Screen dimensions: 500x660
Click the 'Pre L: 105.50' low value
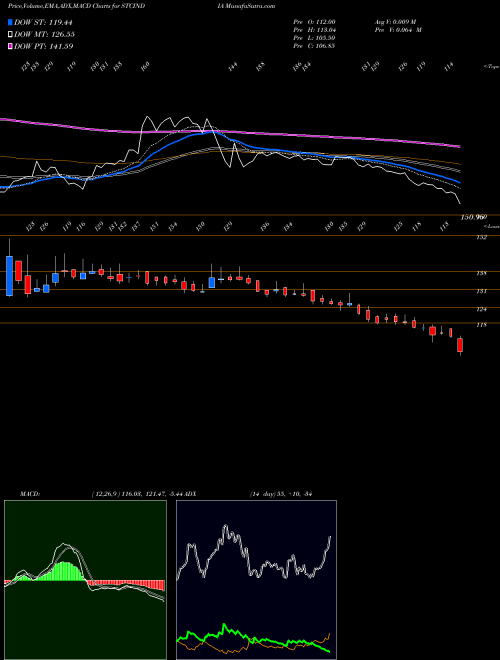[314, 38]
